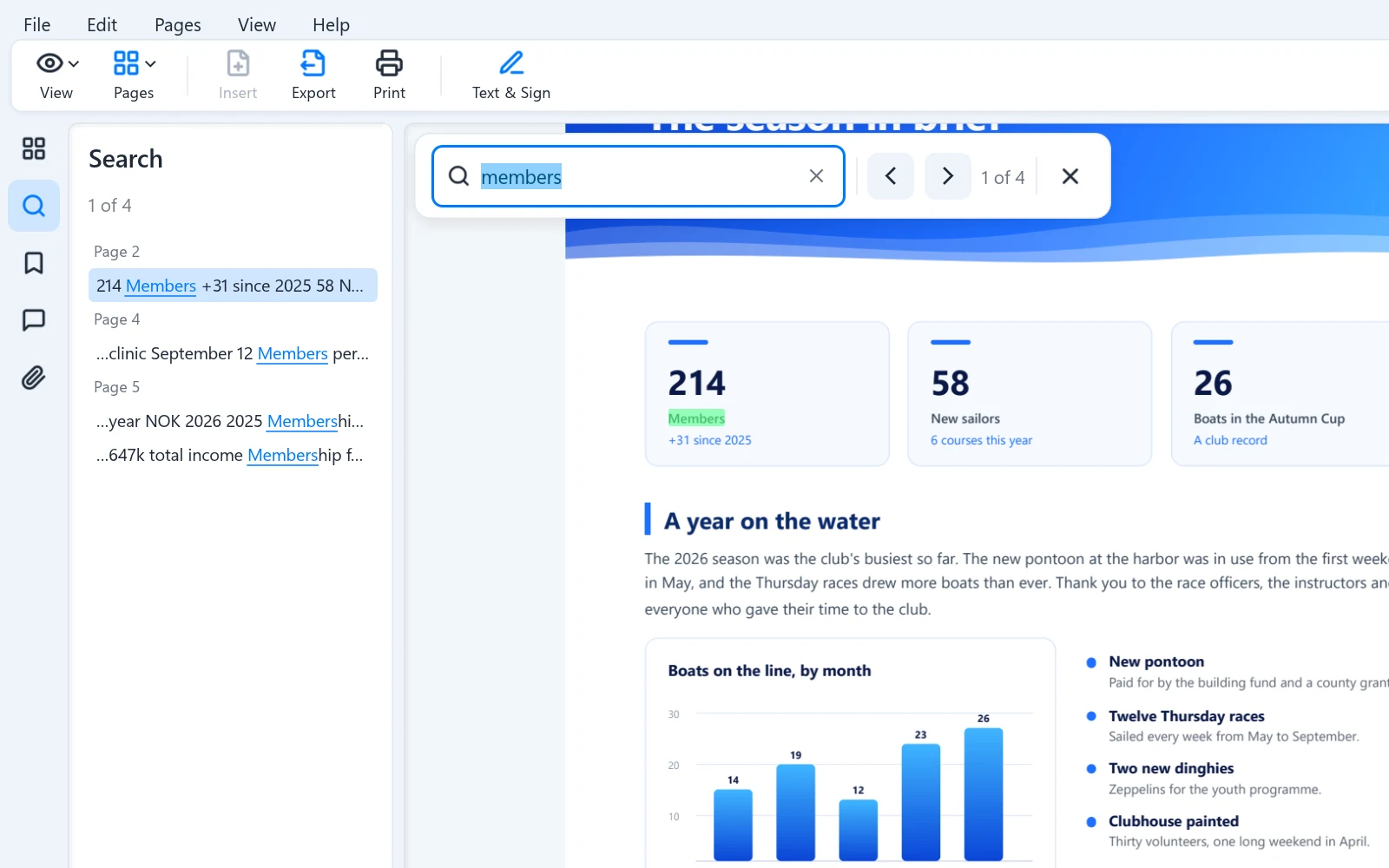Select the '214 Members +31 since 2025' result
This screenshot has height=868, width=1389.
coord(233,286)
